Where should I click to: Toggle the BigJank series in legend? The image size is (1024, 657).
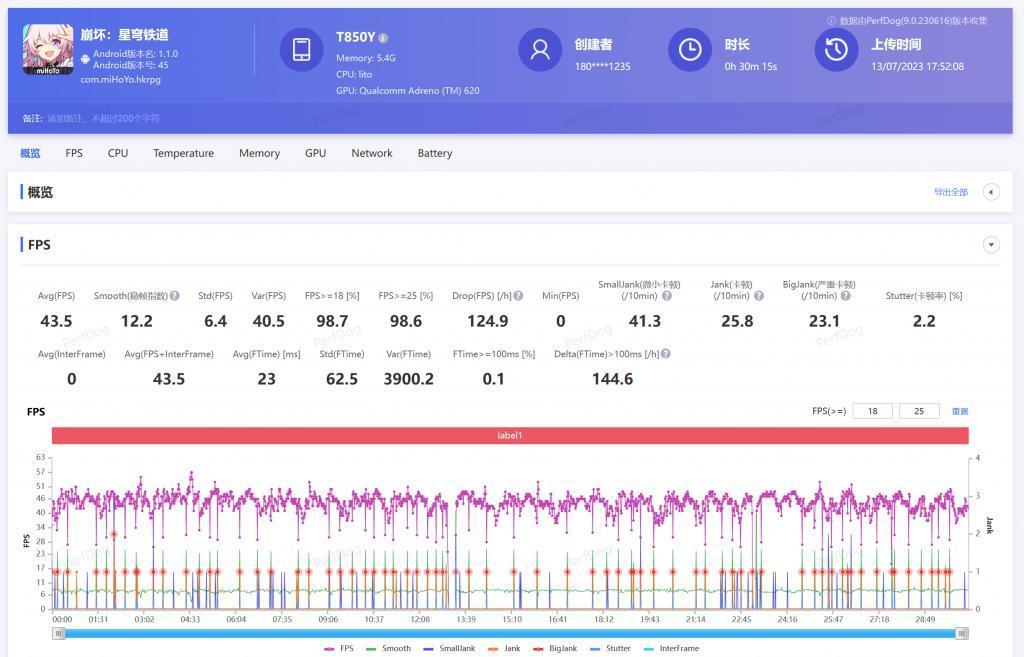(x=555, y=649)
